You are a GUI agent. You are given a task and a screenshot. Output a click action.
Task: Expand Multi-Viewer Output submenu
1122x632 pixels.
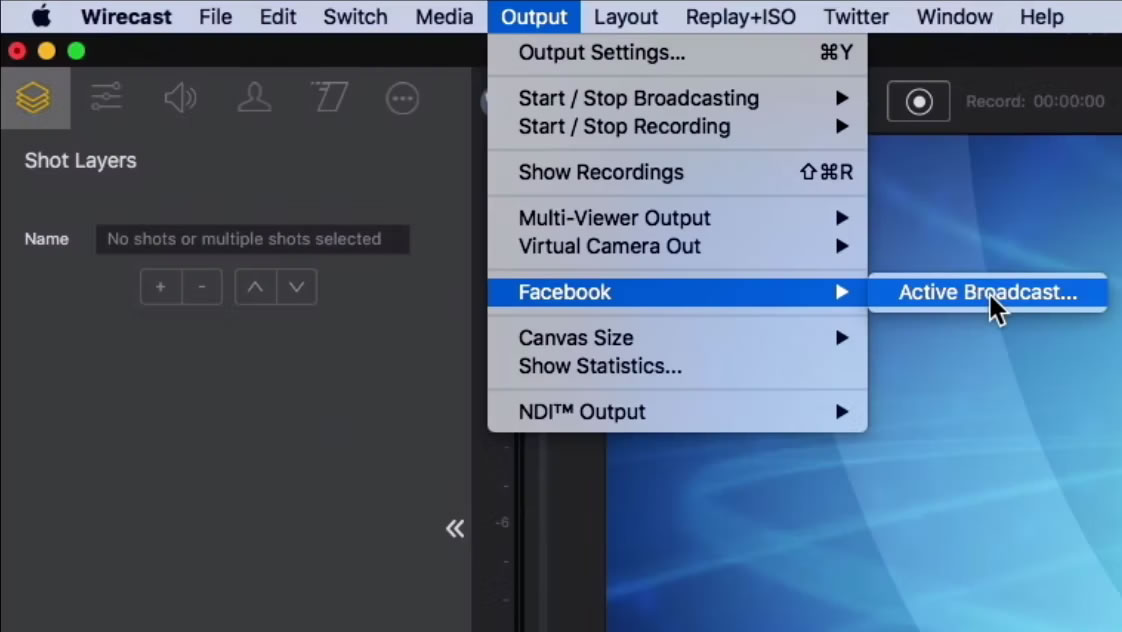tap(677, 218)
